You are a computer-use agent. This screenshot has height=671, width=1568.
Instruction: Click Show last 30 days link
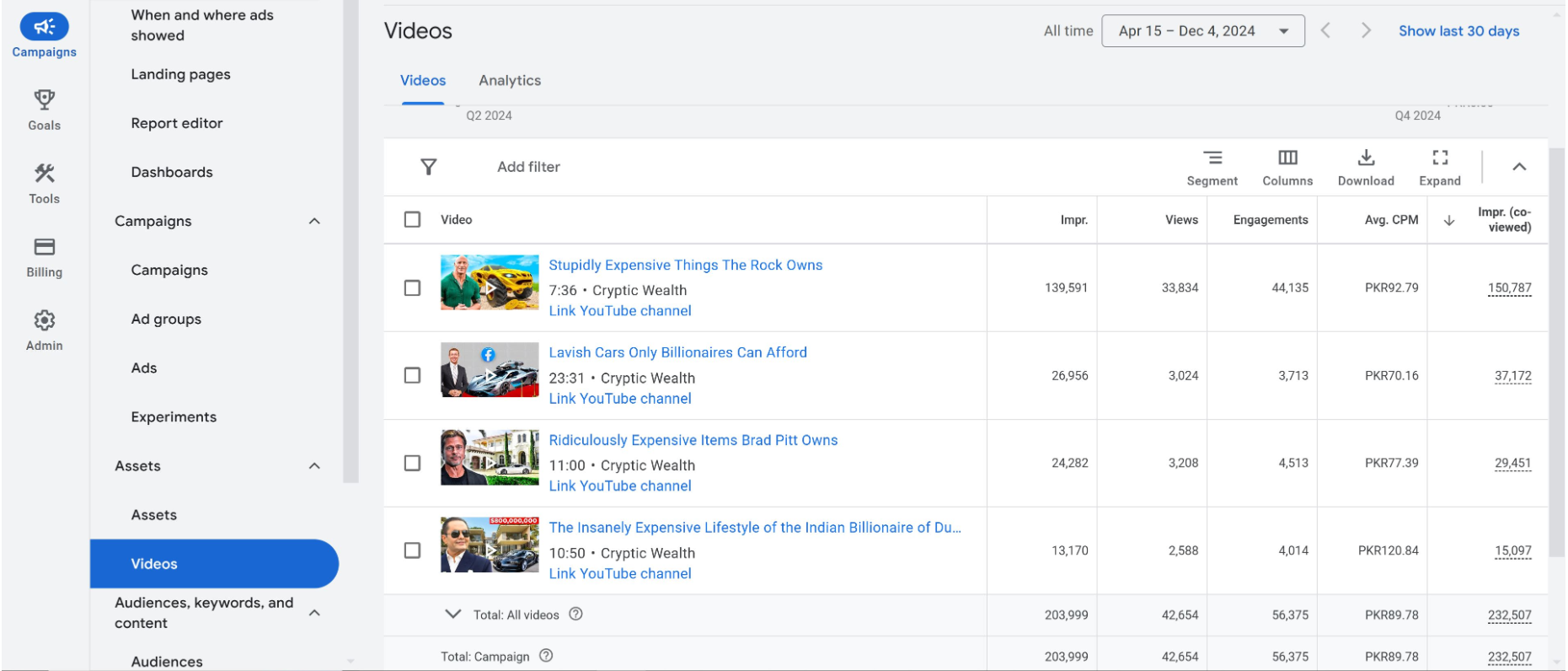tap(1458, 31)
